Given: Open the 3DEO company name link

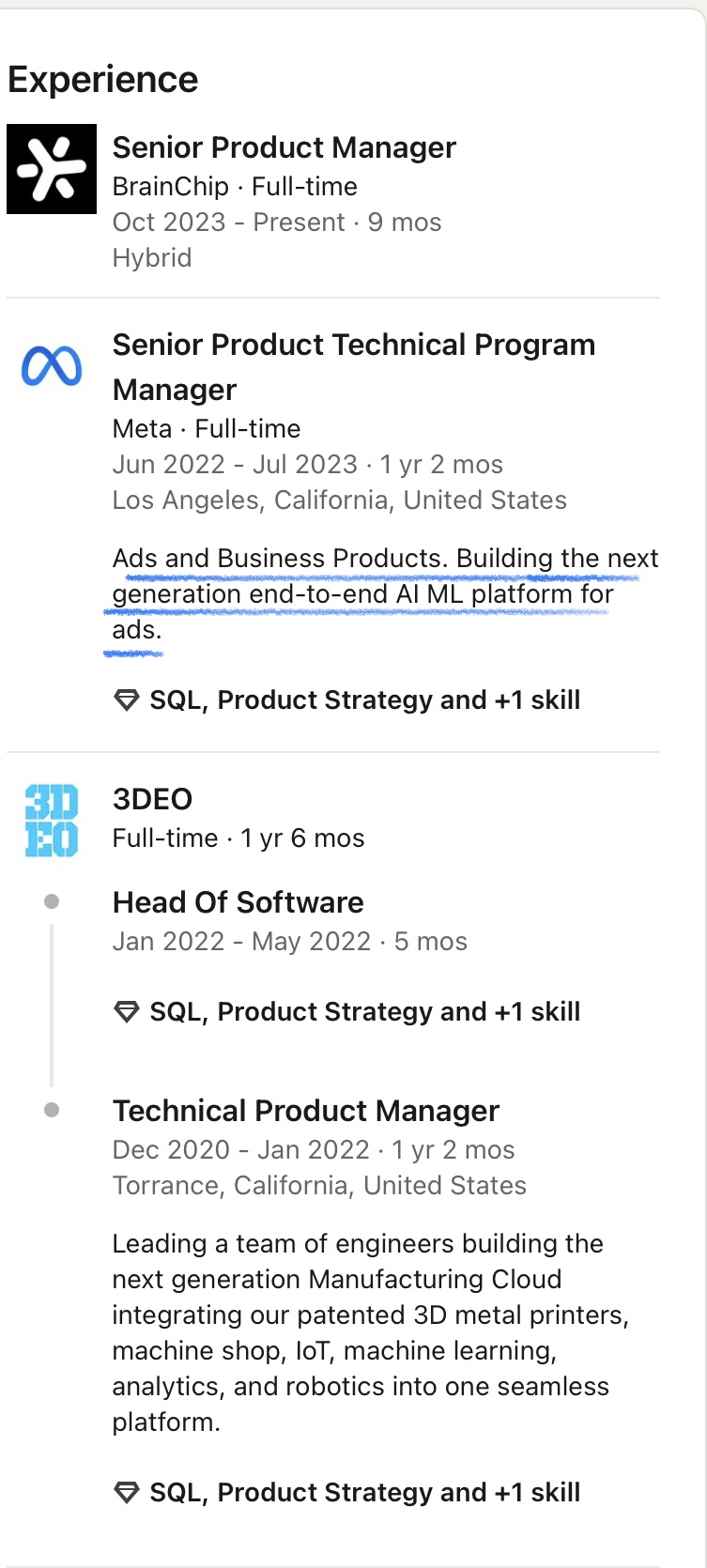Looking at the screenshot, I should [x=152, y=799].
